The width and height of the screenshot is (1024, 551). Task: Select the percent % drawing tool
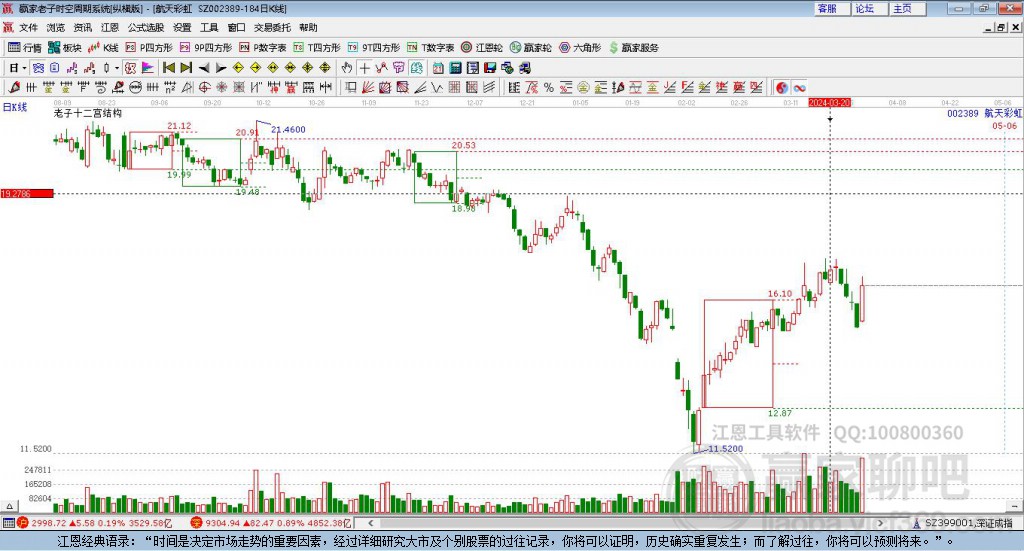click(549, 87)
